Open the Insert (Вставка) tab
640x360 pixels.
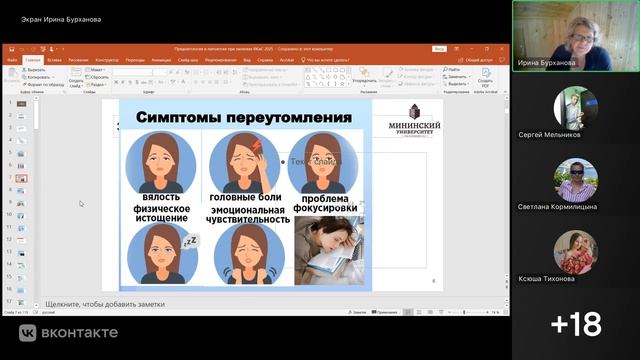click(x=54, y=60)
